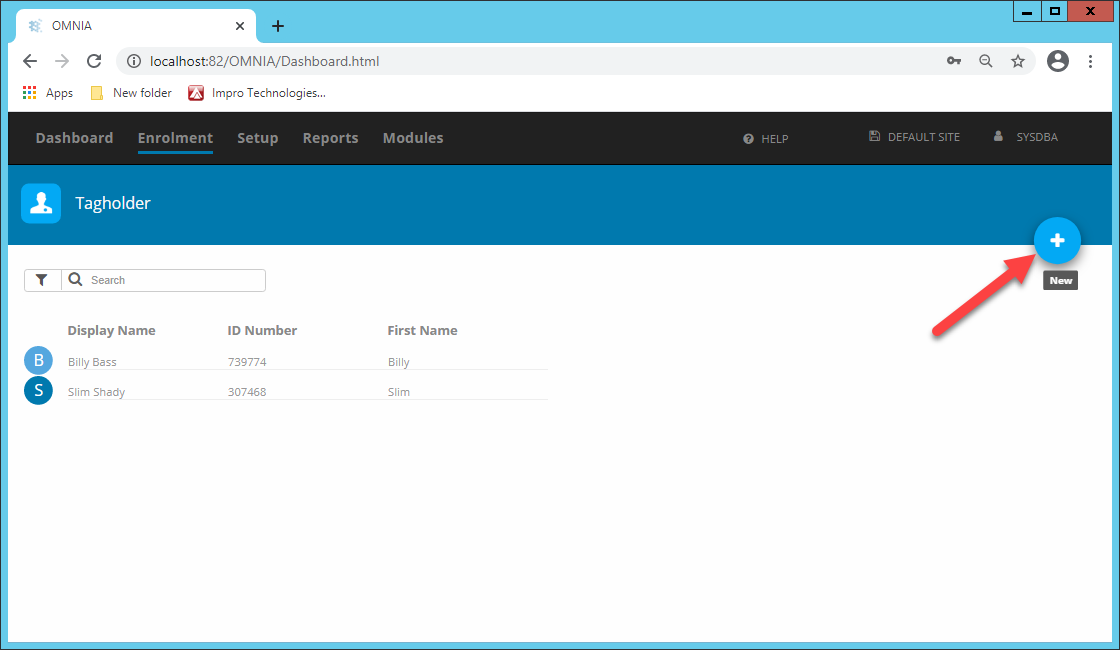Open saved passwords key icon
The width and height of the screenshot is (1120, 650).
[954, 61]
